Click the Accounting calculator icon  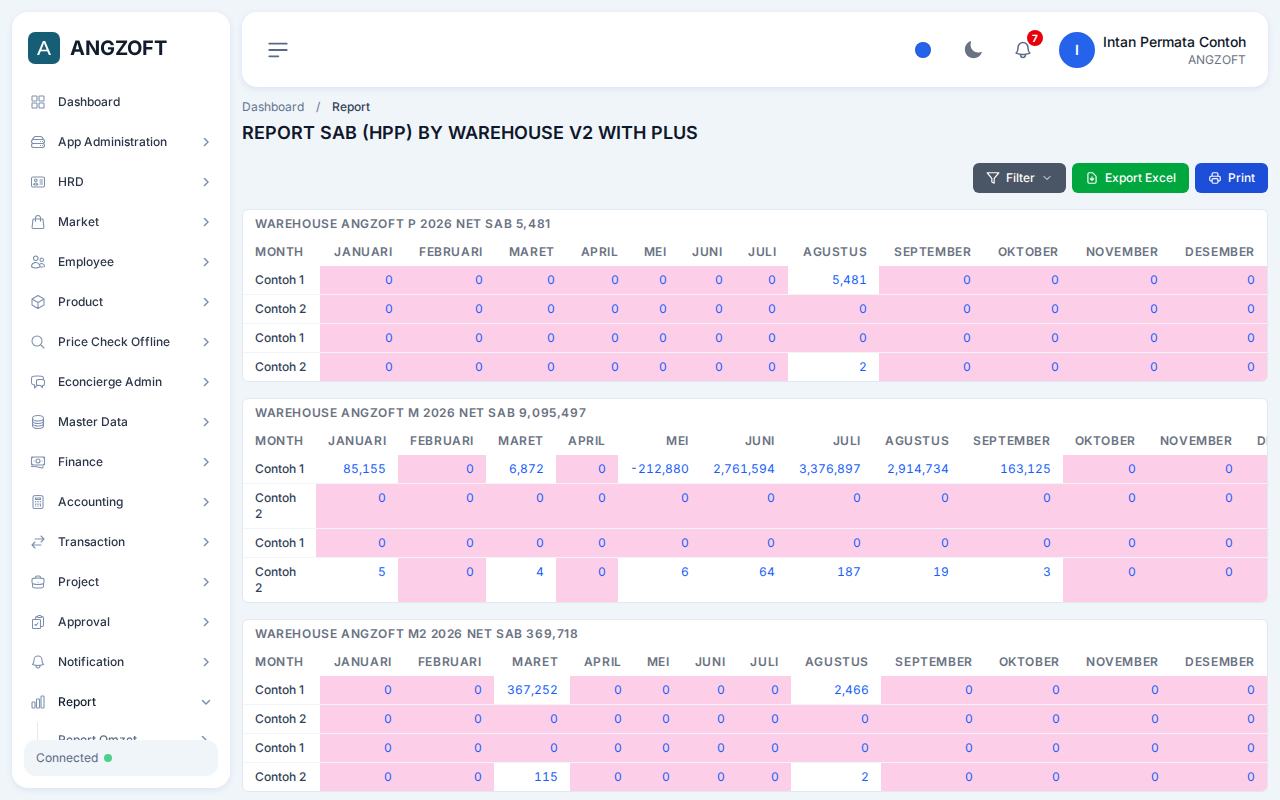[38, 502]
